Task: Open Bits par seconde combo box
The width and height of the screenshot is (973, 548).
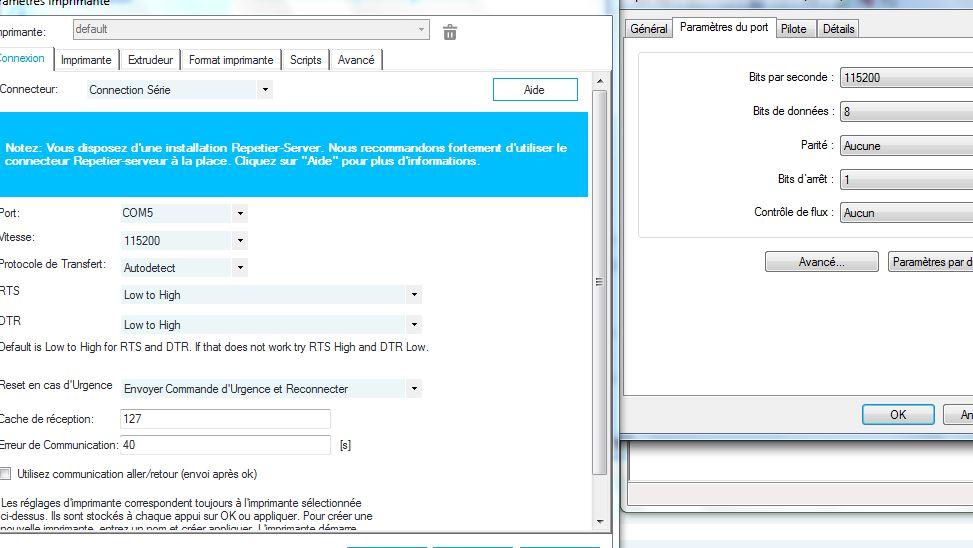Action: 906,78
